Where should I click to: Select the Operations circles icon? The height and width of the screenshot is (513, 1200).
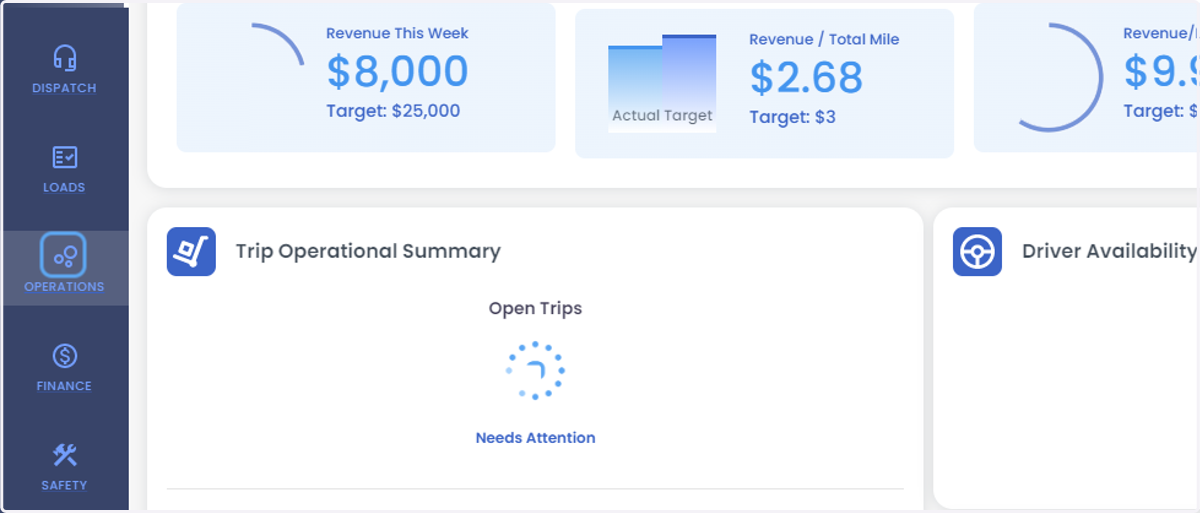click(x=63, y=255)
